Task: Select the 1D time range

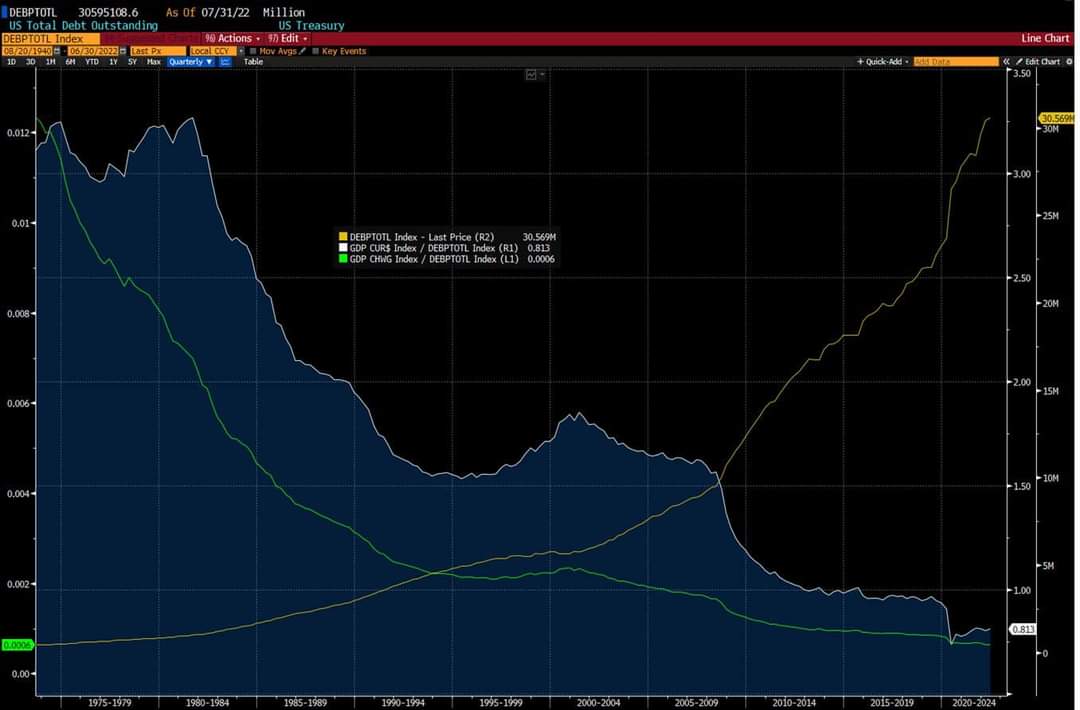Action: [x=12, y=62]
